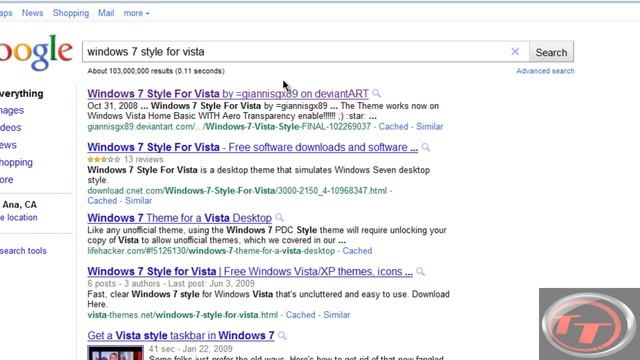Open the 'more' dropdown in the top bar
This screenshot has height=360, width=640.
[136, 13]
